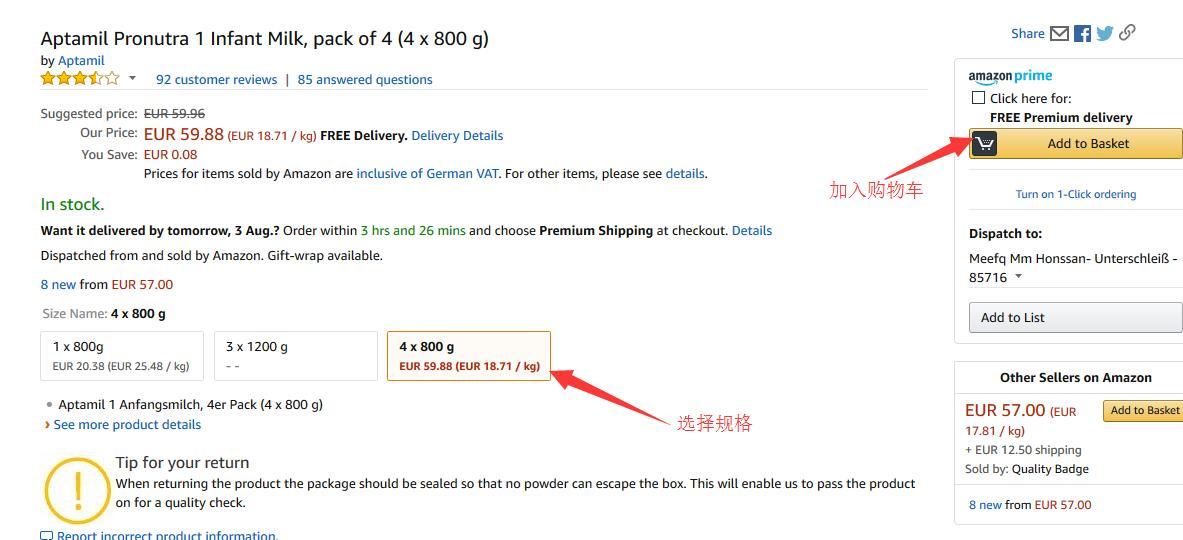Add the EUR 57.00 other seller offer to basket
This screenshot has width=1183, height=540.
pyautogui.click(x=1143, y=410)
